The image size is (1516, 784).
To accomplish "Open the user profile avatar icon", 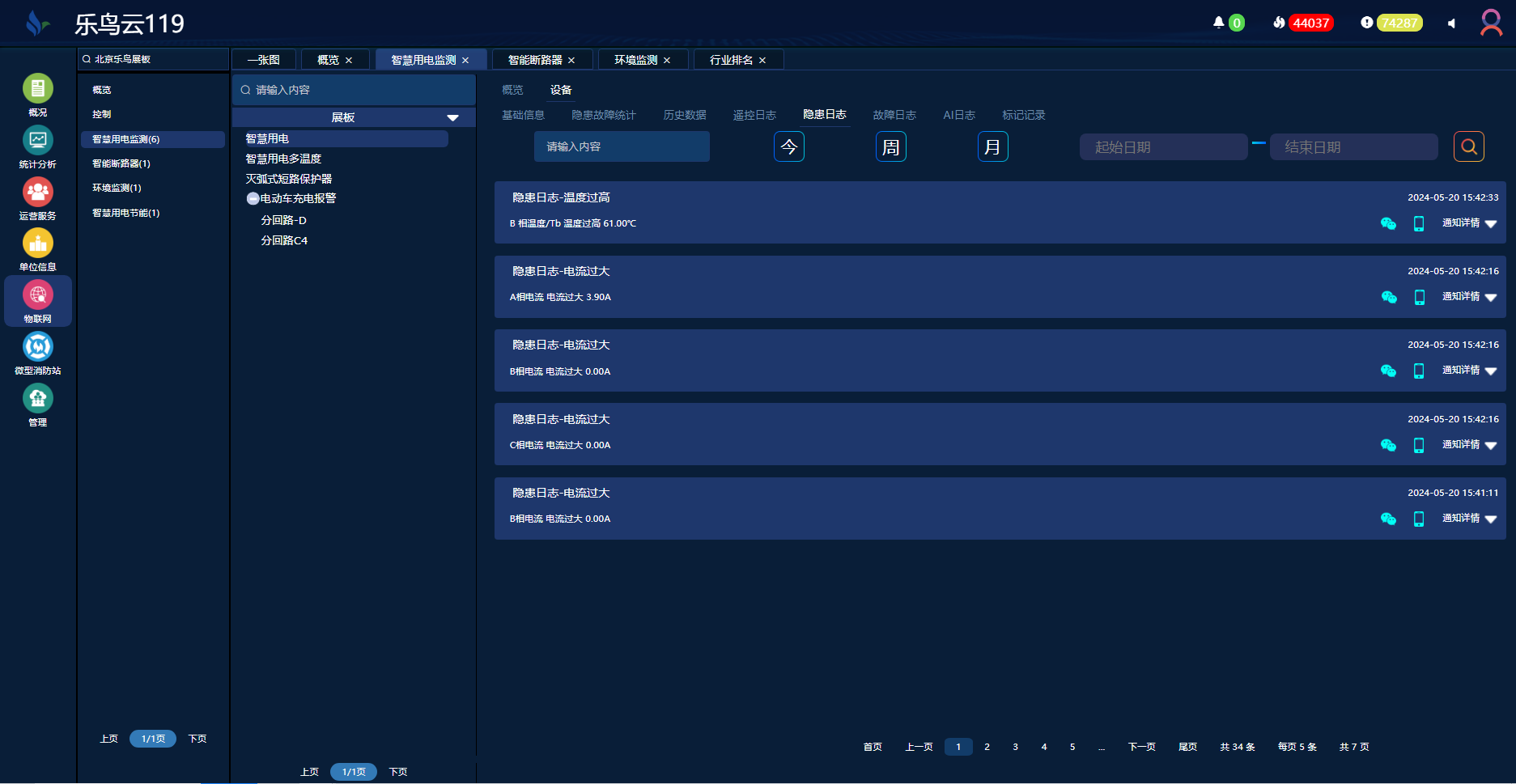I will point(1491,23).
